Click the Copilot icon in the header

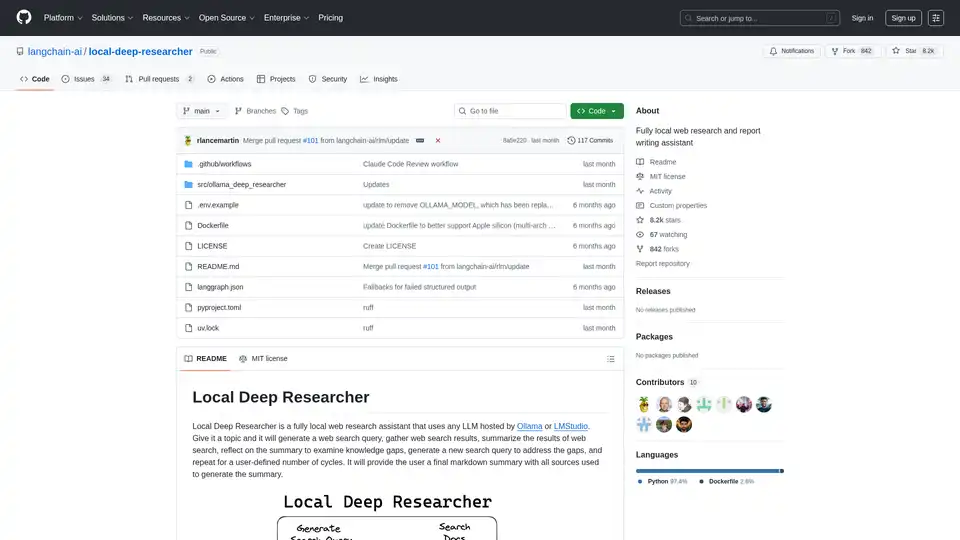coord(936,18)
